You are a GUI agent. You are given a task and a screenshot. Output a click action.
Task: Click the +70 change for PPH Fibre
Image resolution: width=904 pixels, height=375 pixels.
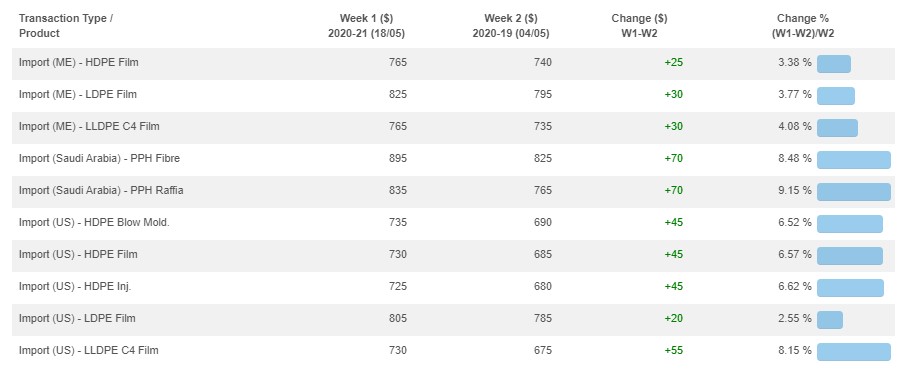coord(673,158)
